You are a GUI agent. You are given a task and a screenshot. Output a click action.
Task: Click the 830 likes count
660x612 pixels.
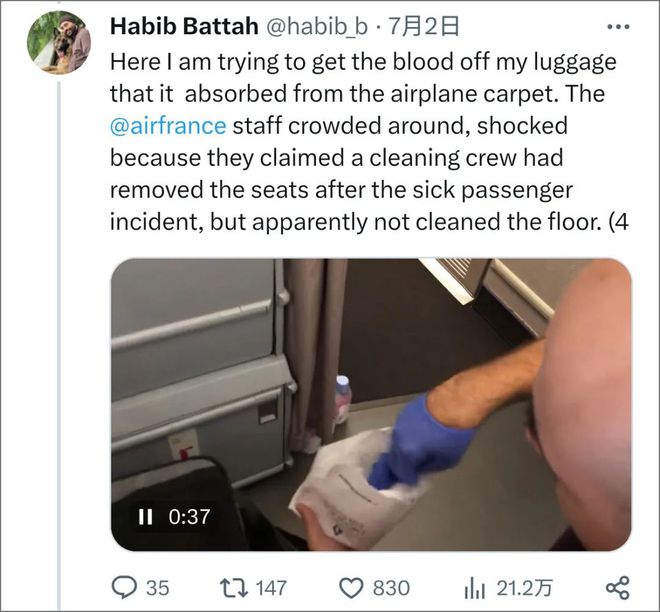coord(391,588)
